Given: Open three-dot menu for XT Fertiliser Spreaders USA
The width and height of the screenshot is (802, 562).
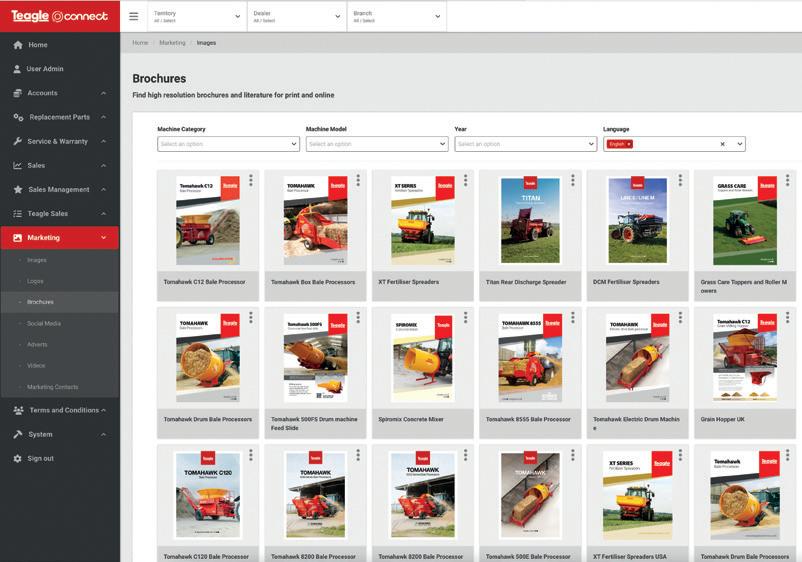Looking at the screenshot, I should click(680, 455).
